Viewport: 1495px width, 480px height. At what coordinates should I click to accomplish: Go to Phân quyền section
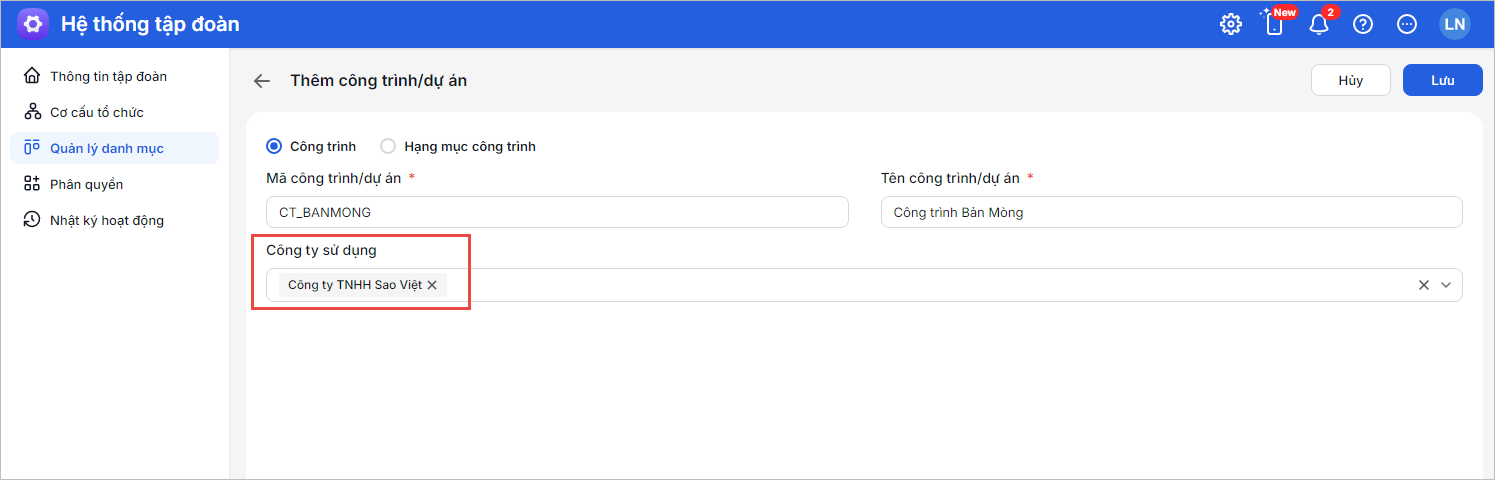pyautogui.click(x=86, y=184)
